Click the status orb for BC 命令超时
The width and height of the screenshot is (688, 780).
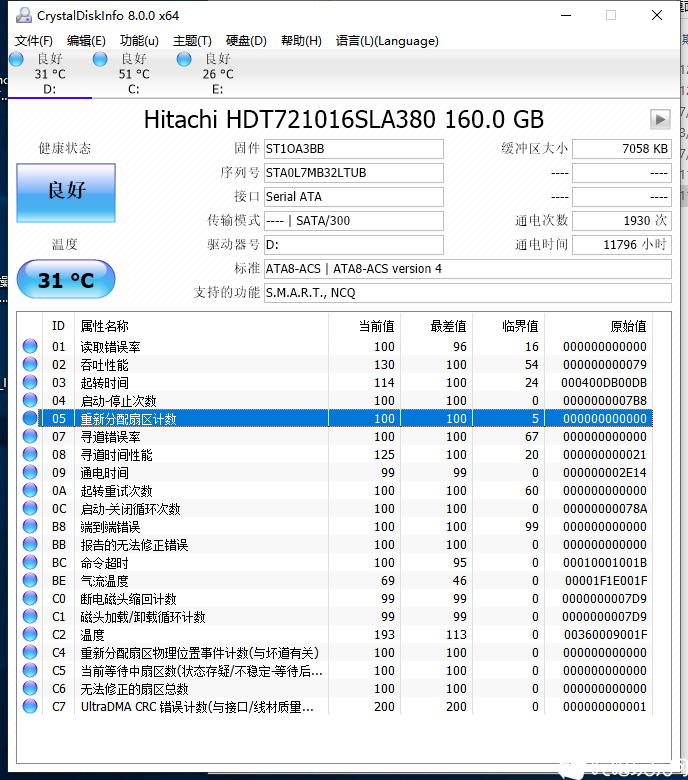(x=30, y=562)
